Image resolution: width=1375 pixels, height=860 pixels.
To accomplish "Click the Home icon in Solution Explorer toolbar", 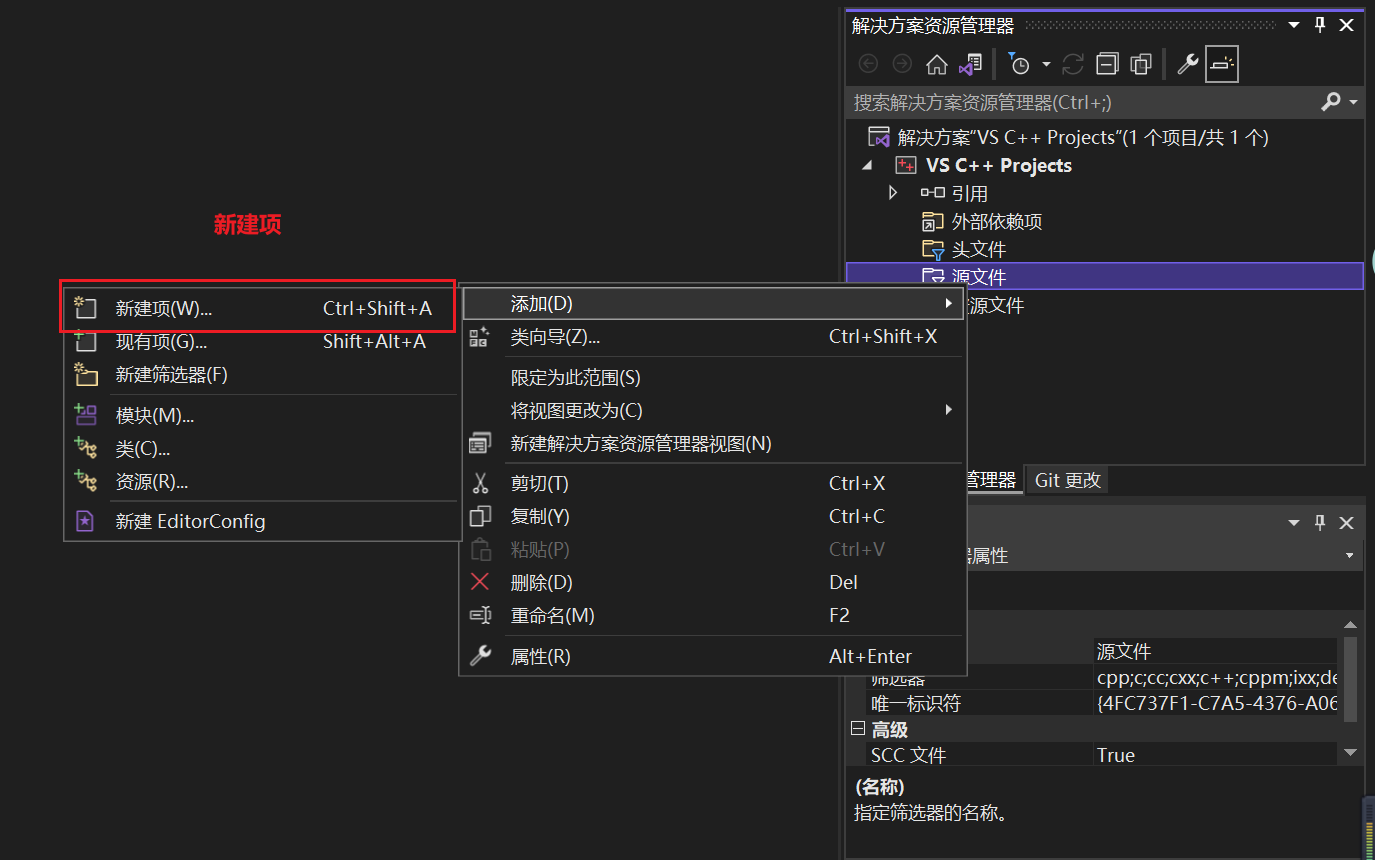I will (936, 65).
